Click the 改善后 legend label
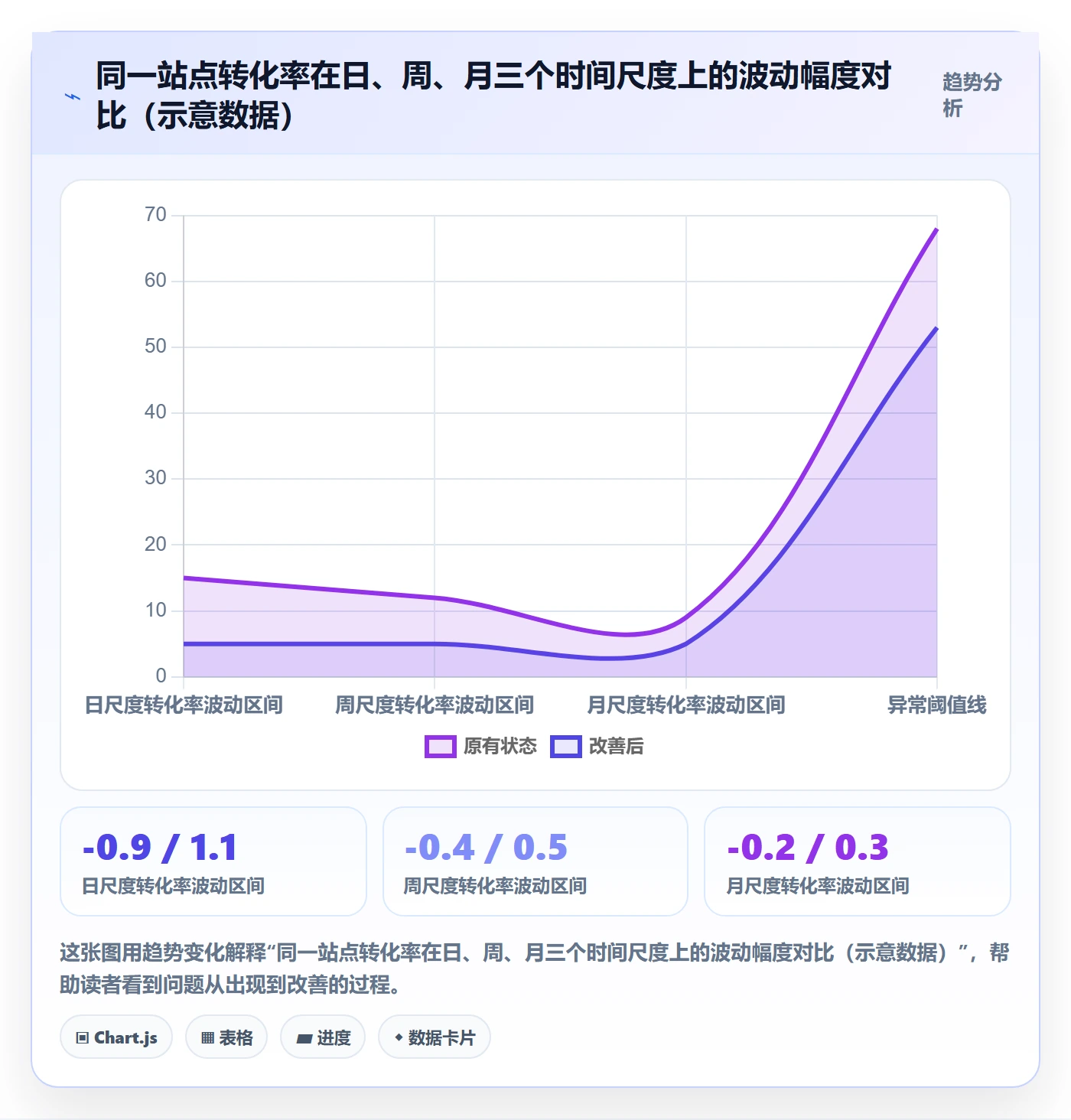The width and height of the screenshot is (1071, 1120). (616, 747)
